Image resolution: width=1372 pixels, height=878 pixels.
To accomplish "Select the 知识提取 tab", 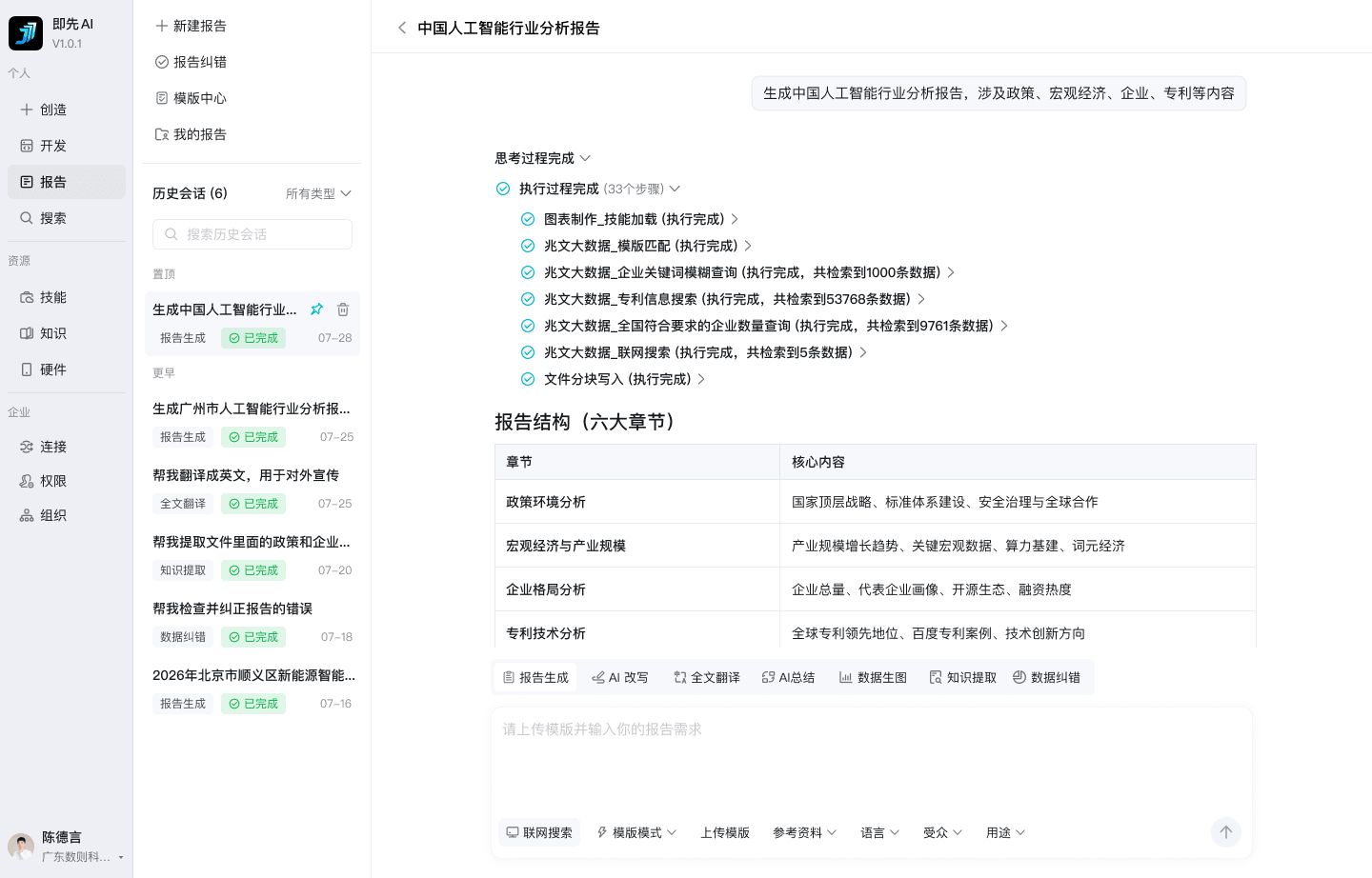I will click(962, 677).
